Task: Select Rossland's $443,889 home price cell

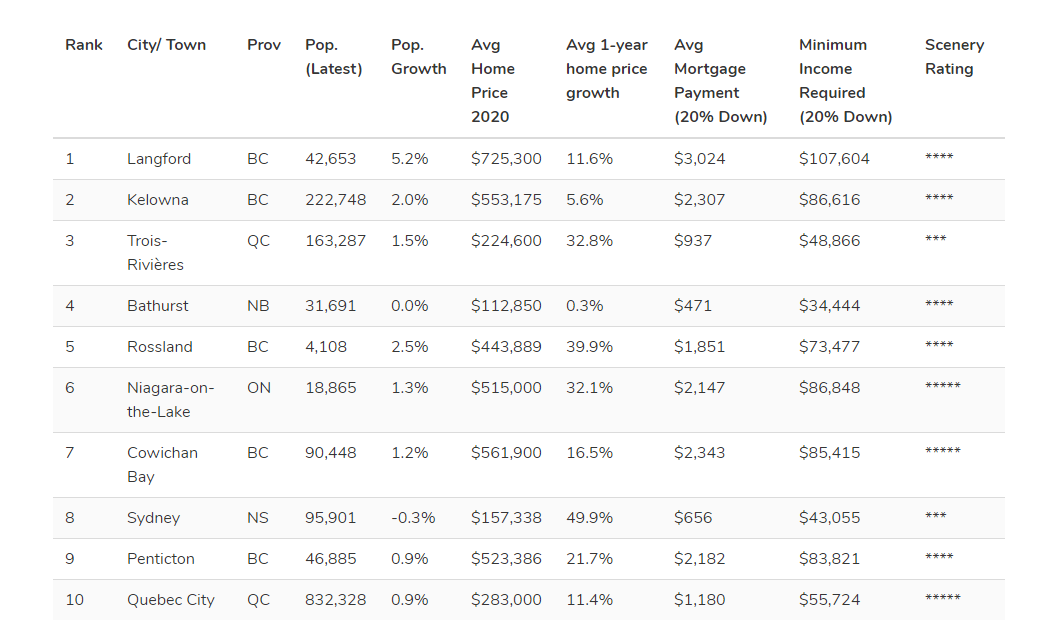Action: 506,347
